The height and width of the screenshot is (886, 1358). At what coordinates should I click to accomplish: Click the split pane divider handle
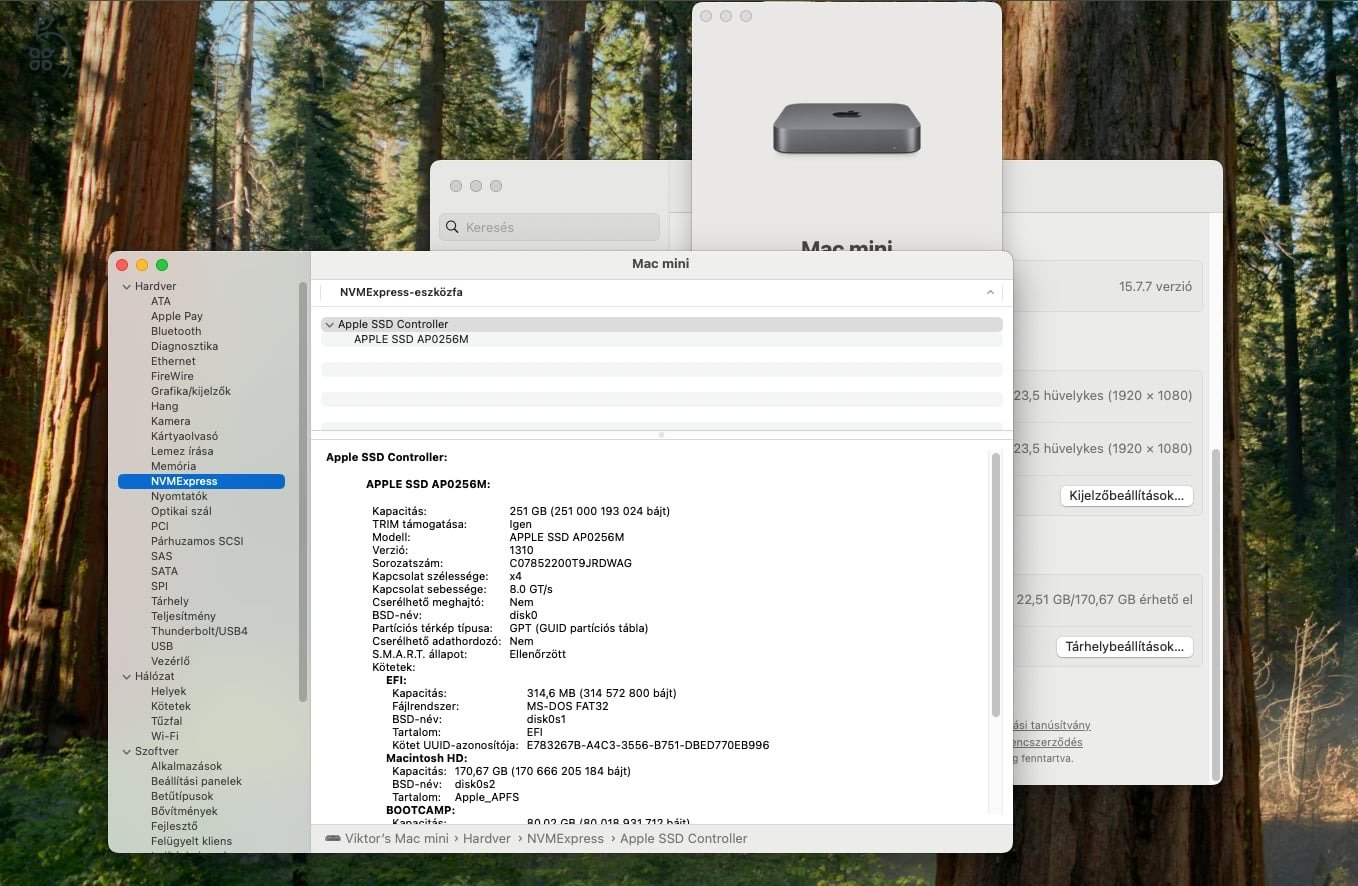(661, 435)
